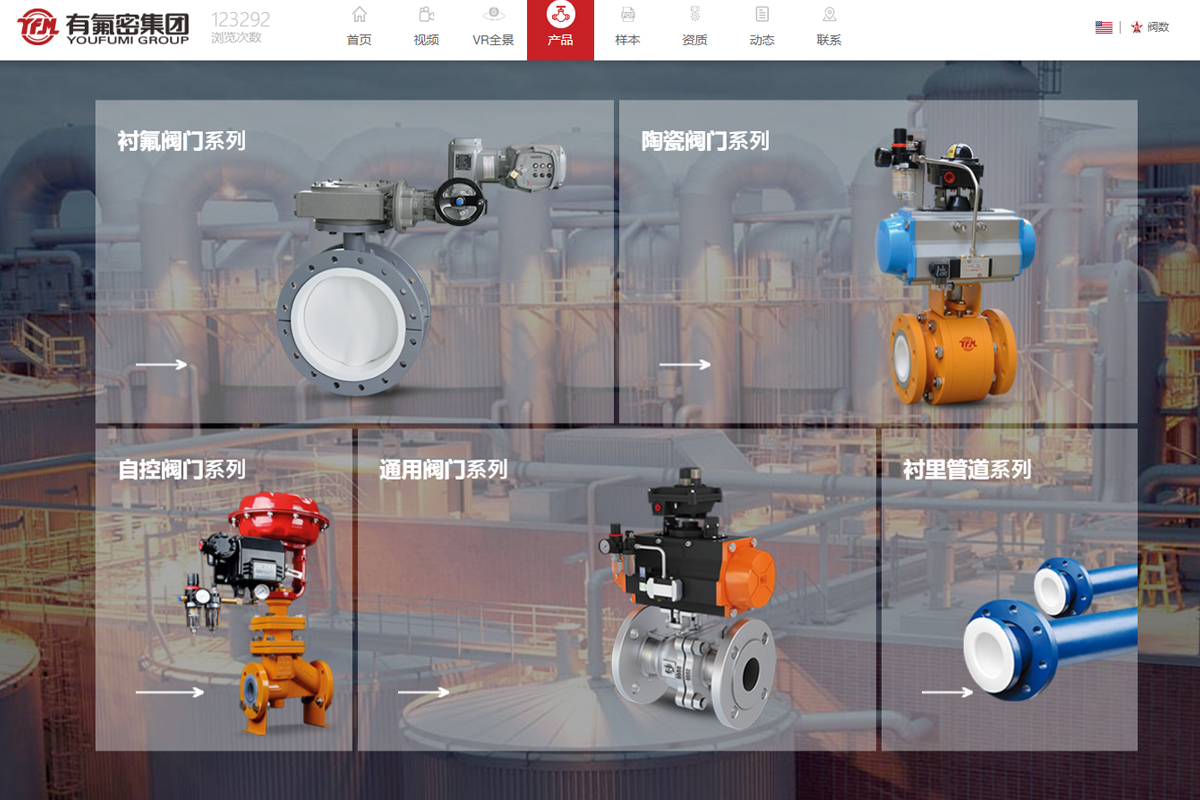Click the 动态 news document icon
The image size is (1200, 800).
[762, 15]
